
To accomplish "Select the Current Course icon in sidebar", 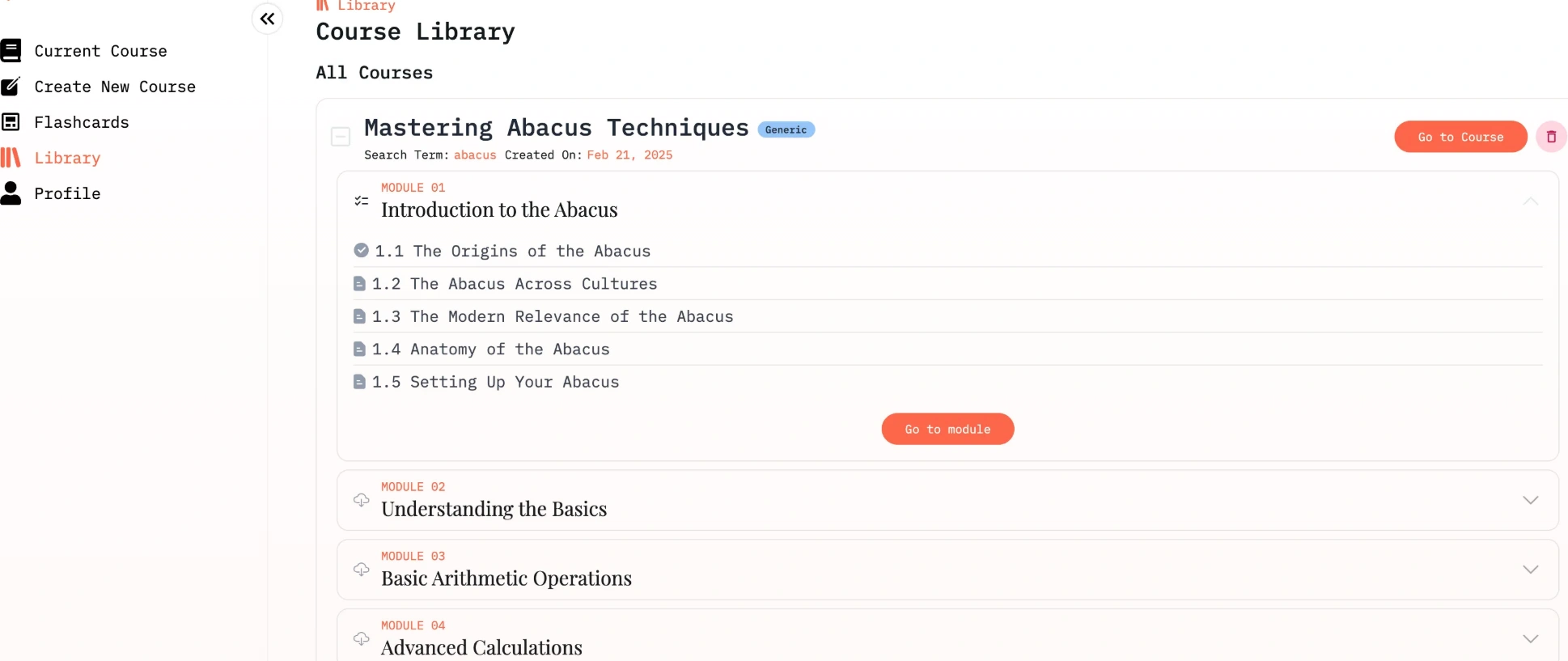I will (11, 50).
